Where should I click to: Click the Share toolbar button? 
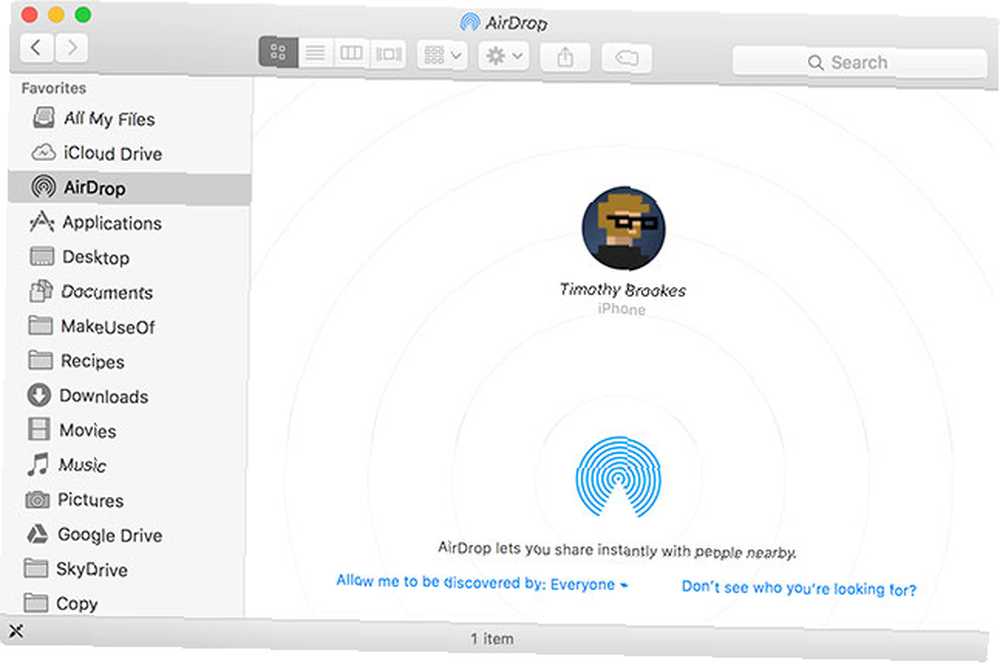point(565,57)
